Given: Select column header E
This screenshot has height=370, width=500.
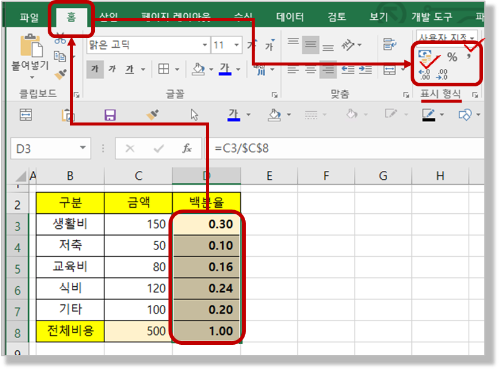Looking at the screenshot, I should pos(269,176).
